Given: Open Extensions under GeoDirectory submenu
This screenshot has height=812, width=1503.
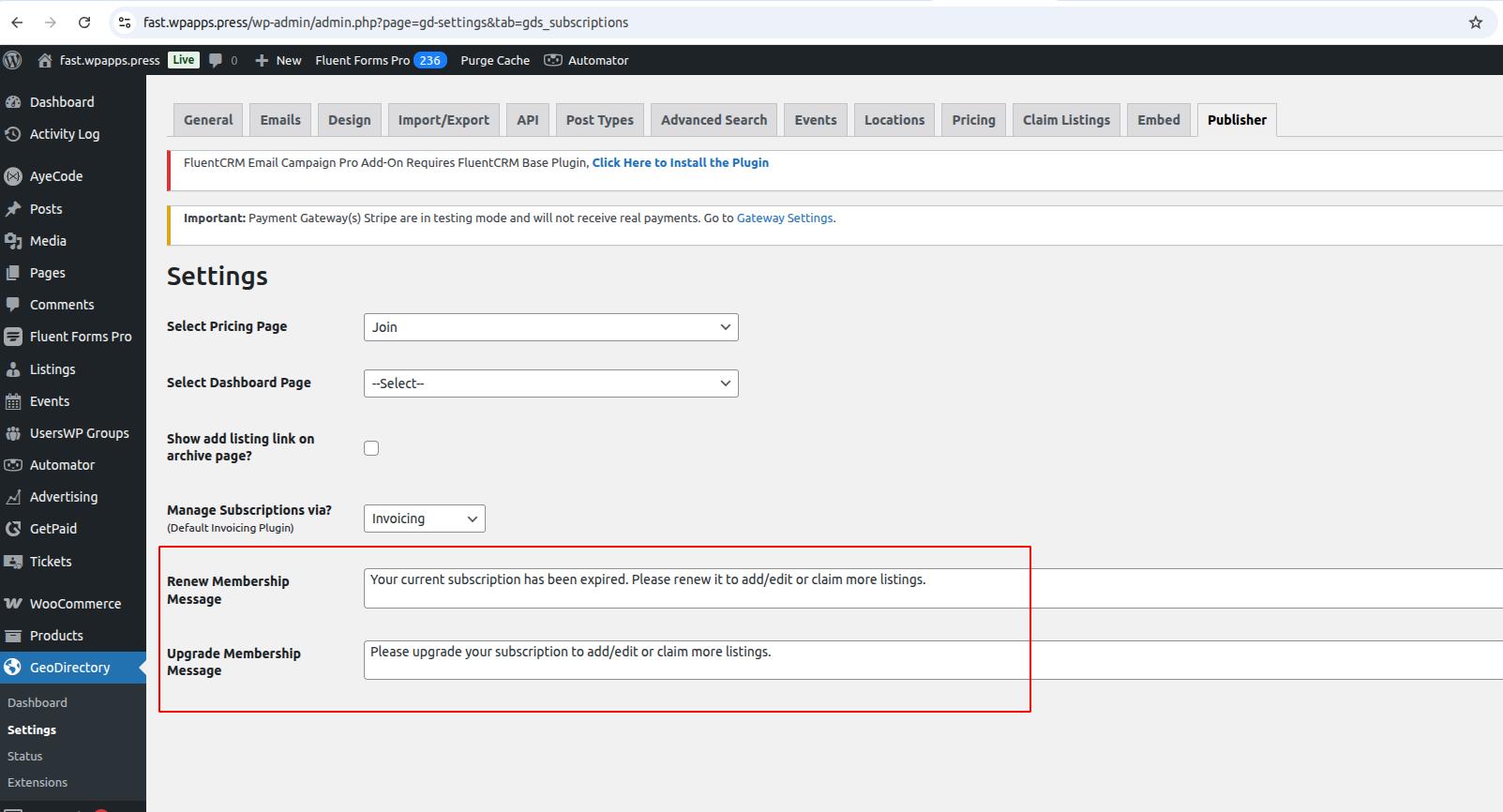Looking at the screenshot, I should (x=38, y=782).
